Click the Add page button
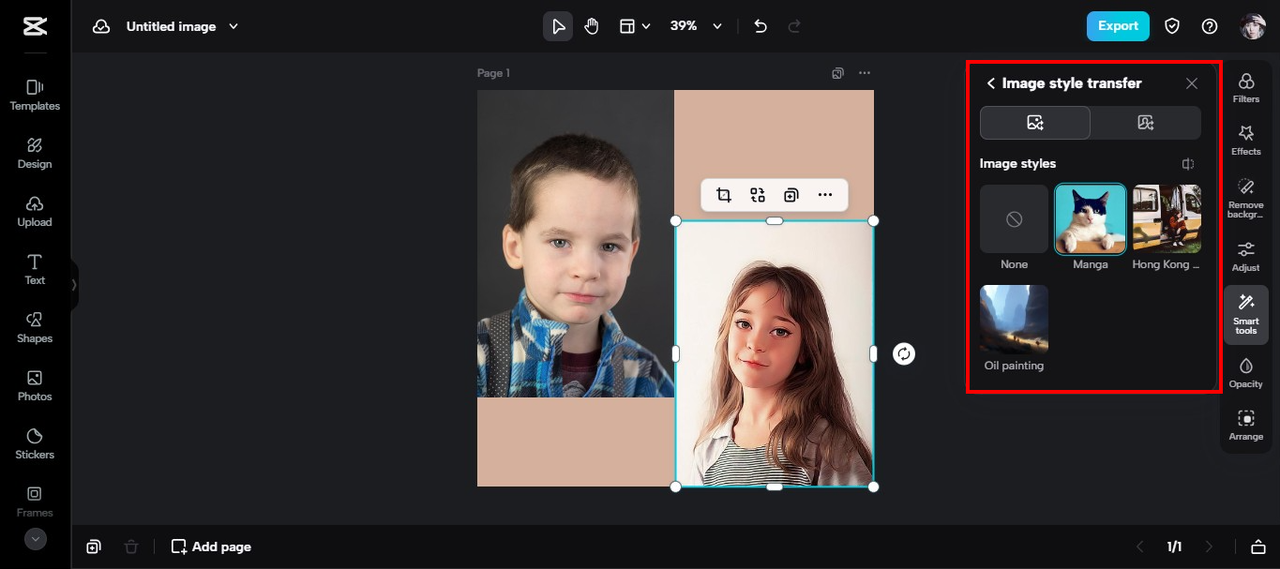This screenshot has height=569, width=1280. click(x=211, y=546)
